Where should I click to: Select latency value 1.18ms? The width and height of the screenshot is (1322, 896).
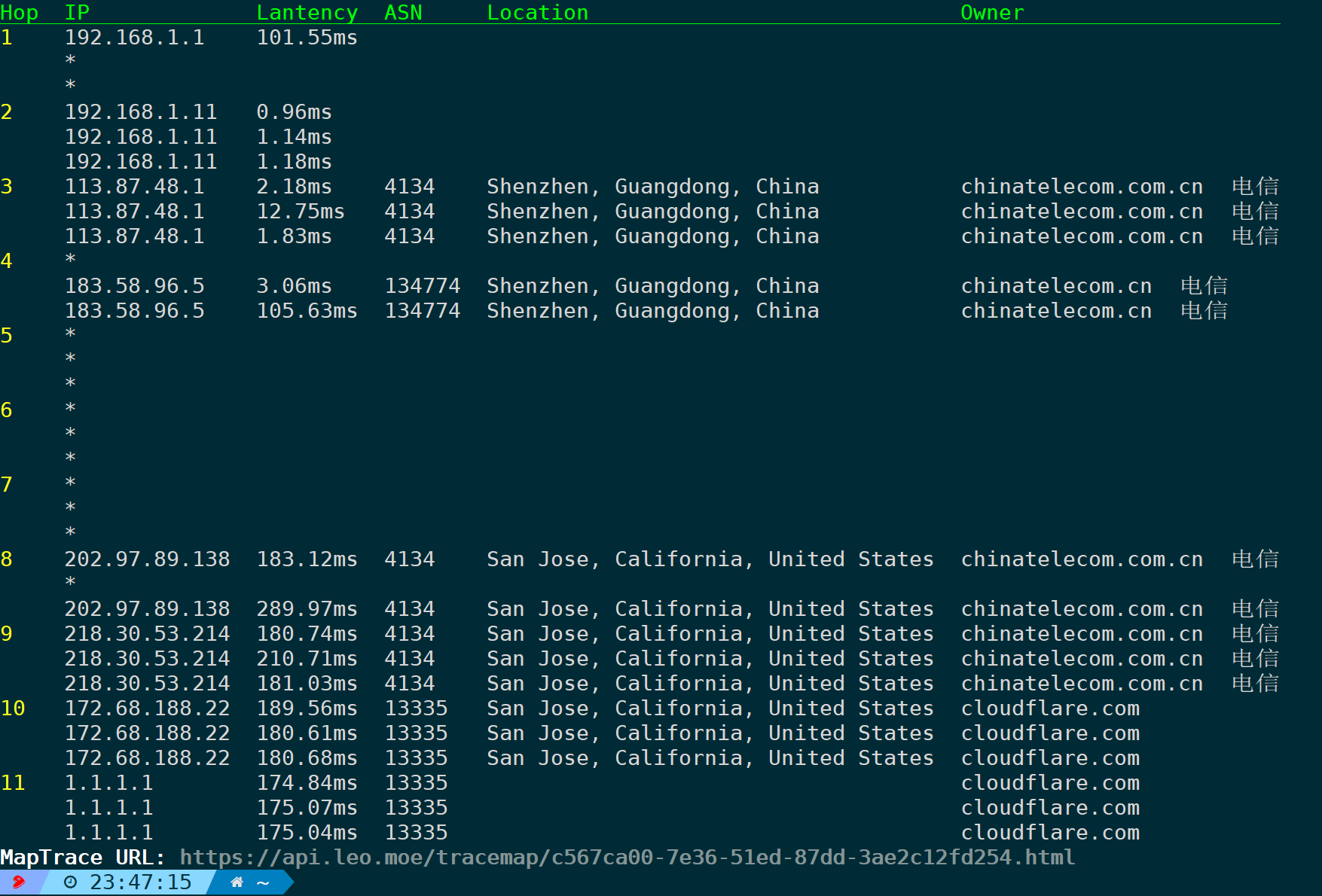point(295,162)
